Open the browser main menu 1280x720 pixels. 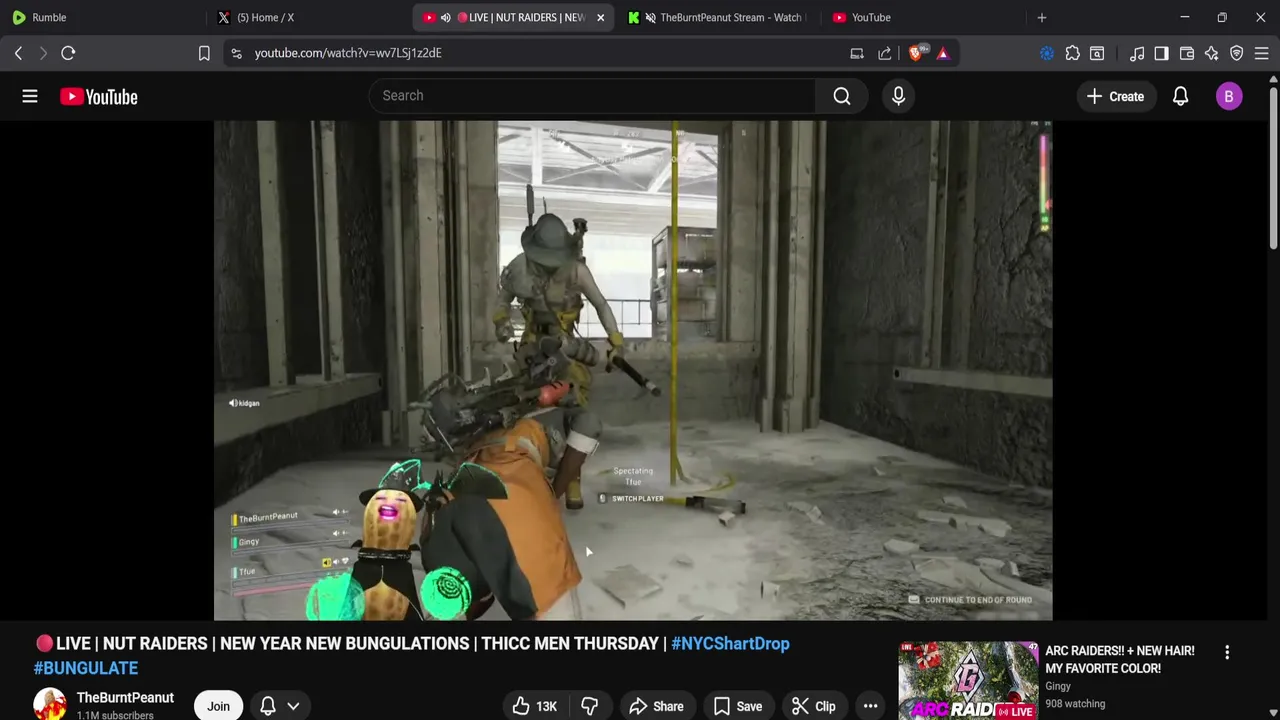pos(1261,53)
